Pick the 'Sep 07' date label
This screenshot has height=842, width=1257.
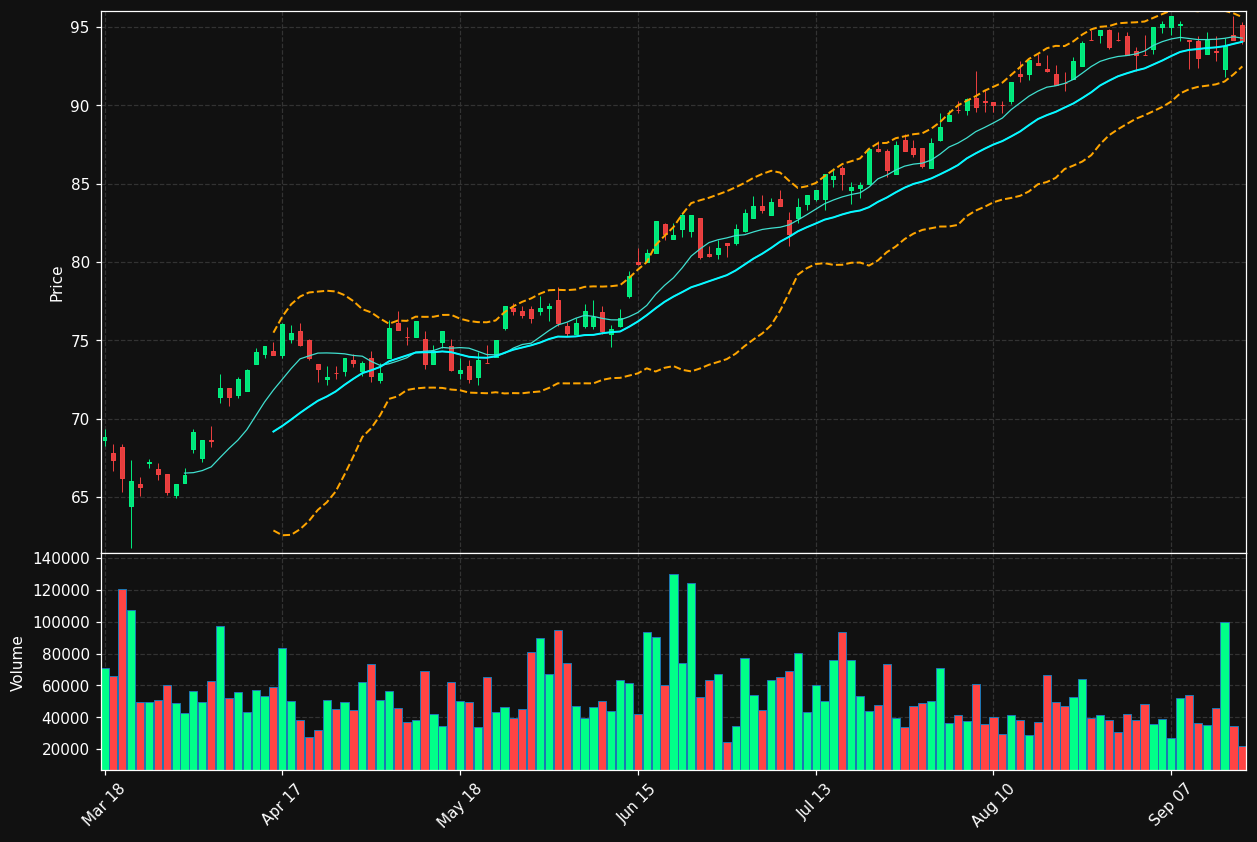pos(1170,805)
